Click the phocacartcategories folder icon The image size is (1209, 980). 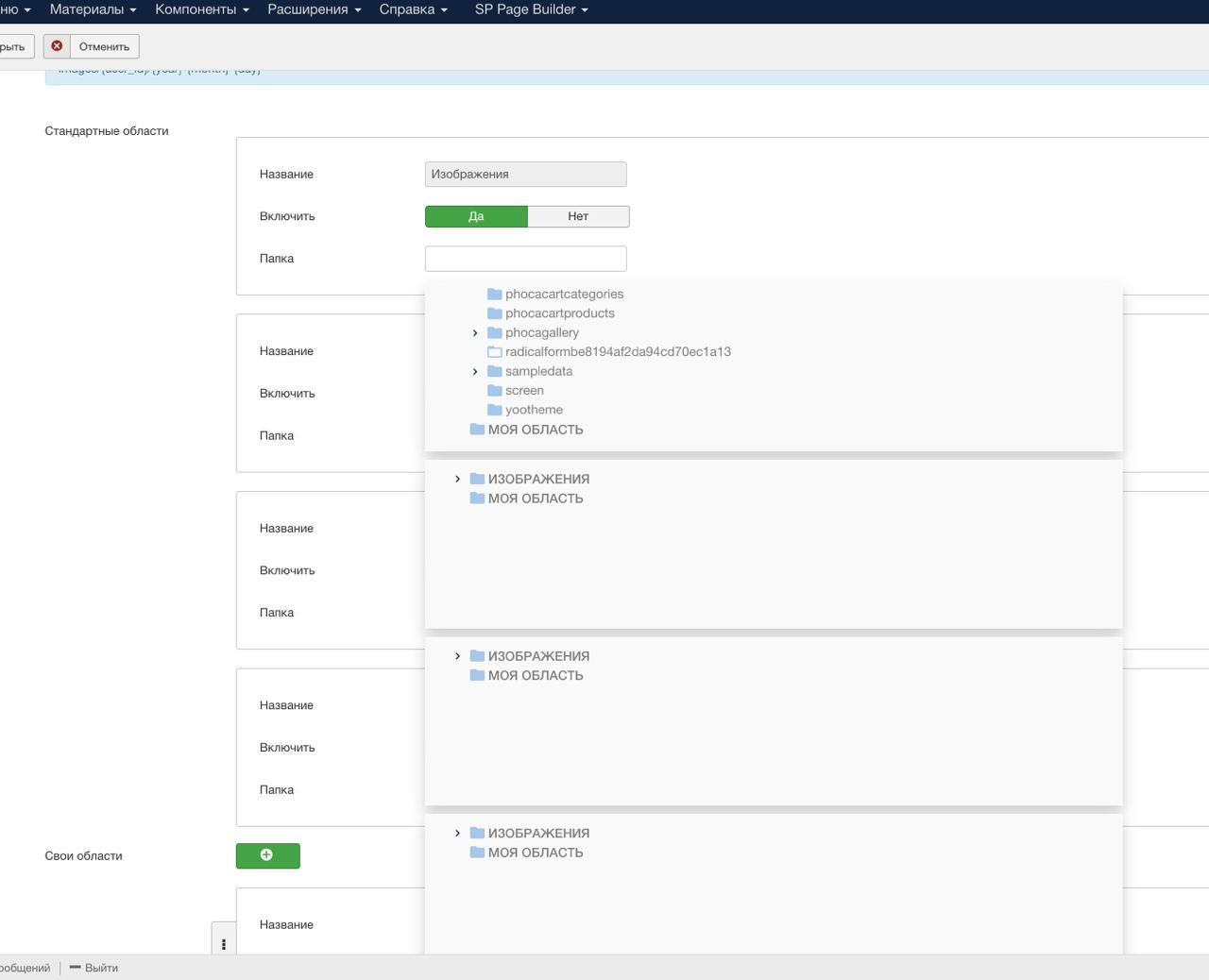pyautogui.click(x=494, y=295)
